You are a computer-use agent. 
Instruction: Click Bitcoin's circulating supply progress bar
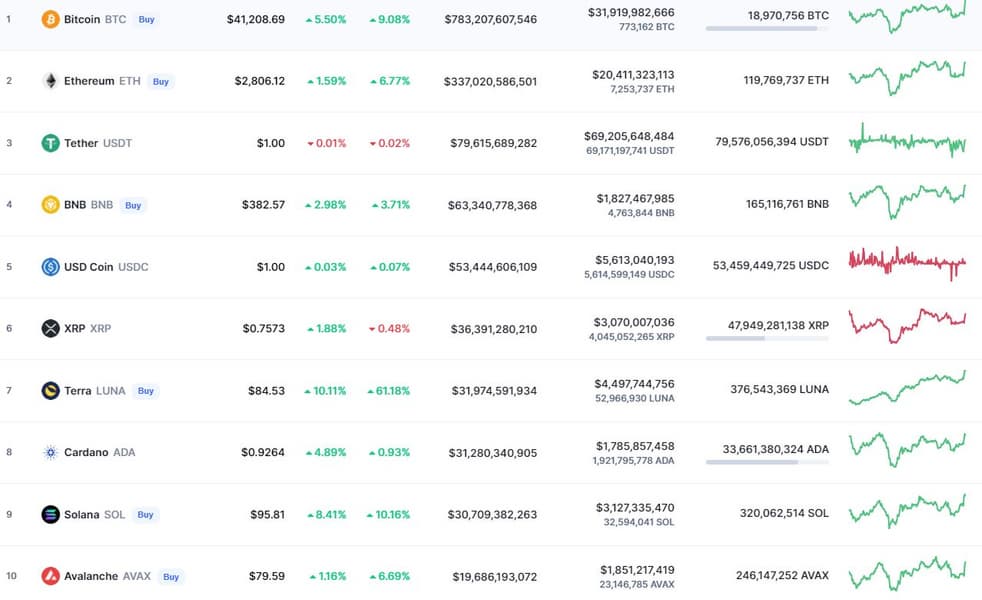(x=767, y=29)
